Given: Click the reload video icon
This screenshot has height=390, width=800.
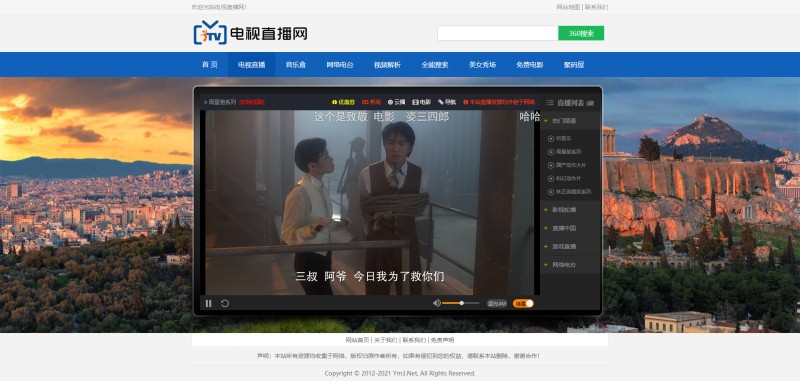Looking at the screenshot, I should [x=224, y=304].
